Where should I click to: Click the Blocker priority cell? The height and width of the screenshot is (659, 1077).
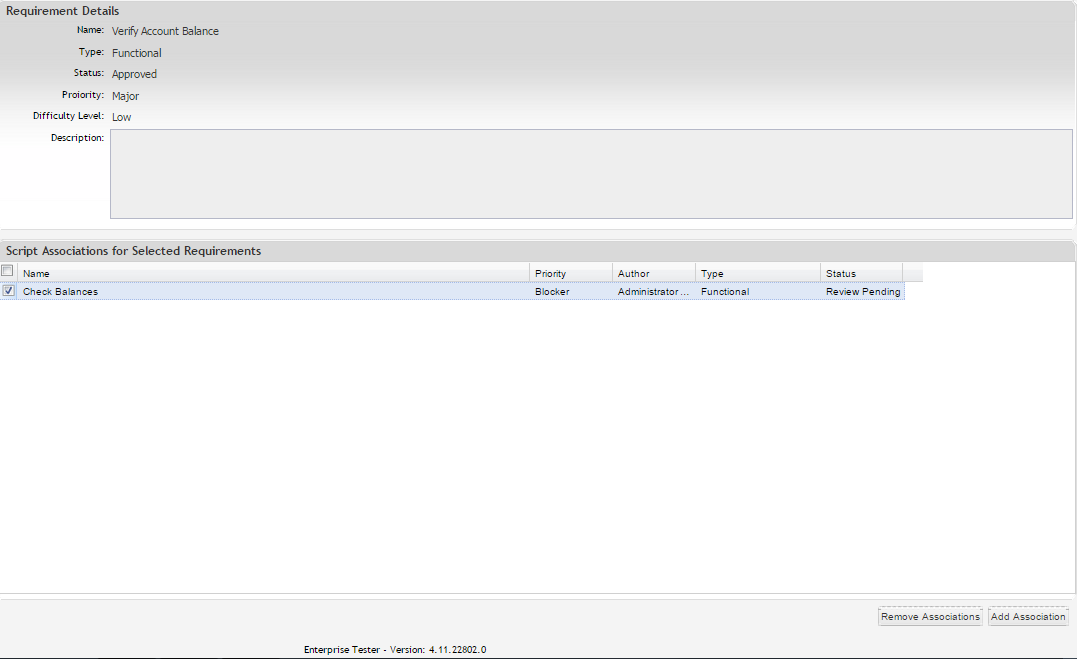coord(552,292)
